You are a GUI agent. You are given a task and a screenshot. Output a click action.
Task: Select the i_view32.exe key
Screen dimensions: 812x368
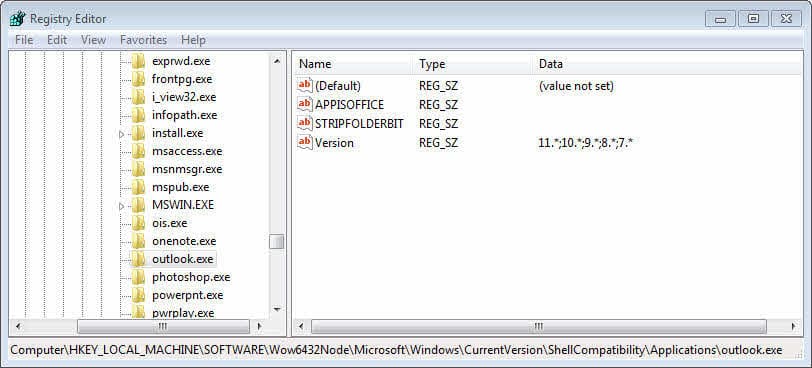pyautogui.click(x=184, y=97)
